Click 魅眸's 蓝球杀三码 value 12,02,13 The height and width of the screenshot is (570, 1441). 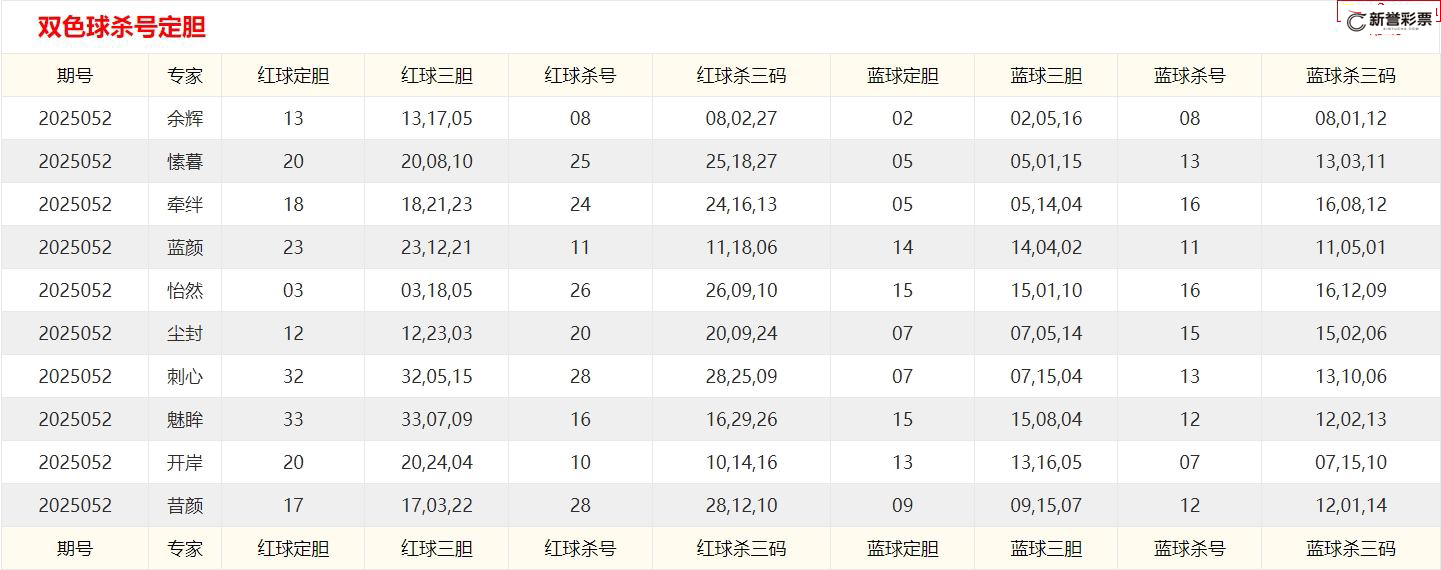[1351, 419]
